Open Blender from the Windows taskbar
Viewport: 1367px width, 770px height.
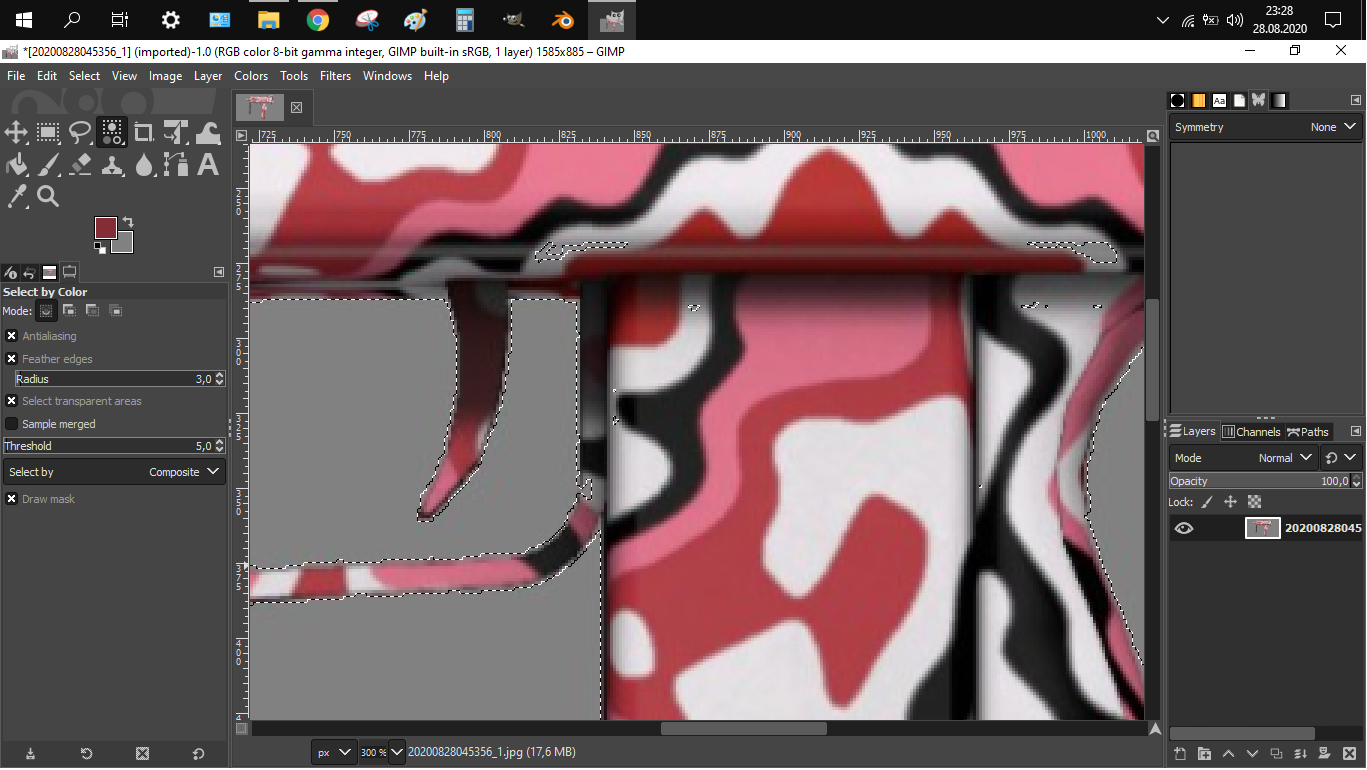tap(562, 20)
